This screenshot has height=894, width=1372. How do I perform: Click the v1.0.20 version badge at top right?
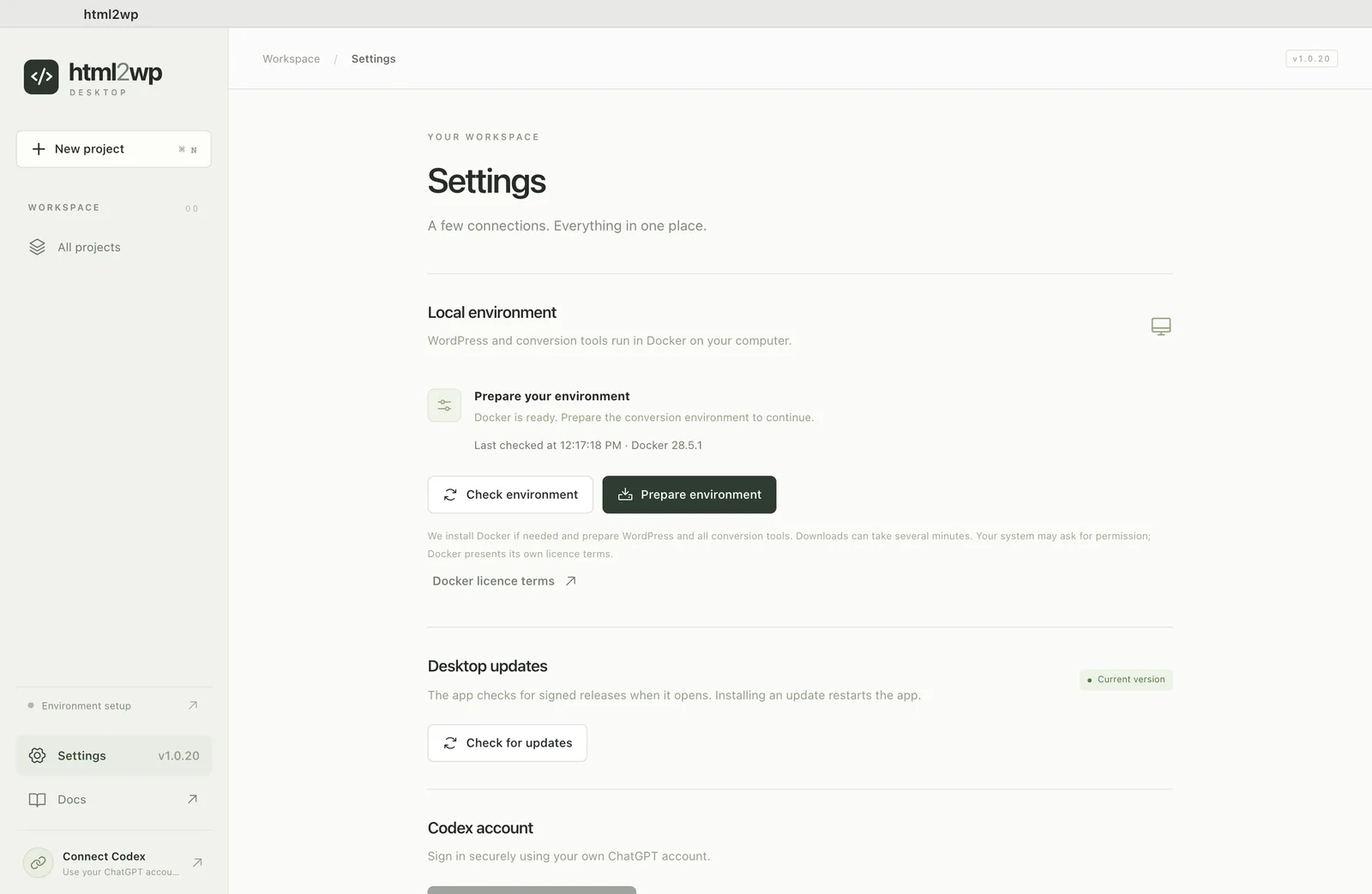[1312, 59]
